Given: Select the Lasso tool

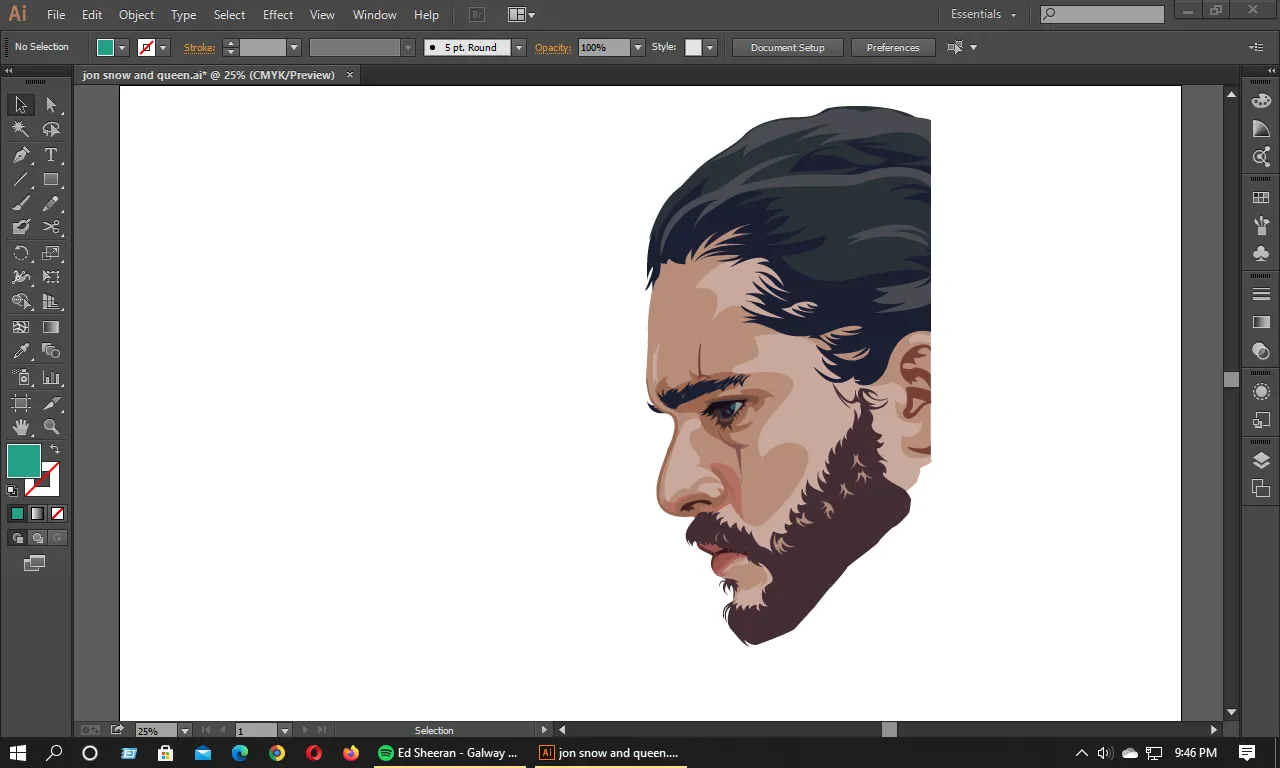Looking at the screenshot, I should click(51, 129).
